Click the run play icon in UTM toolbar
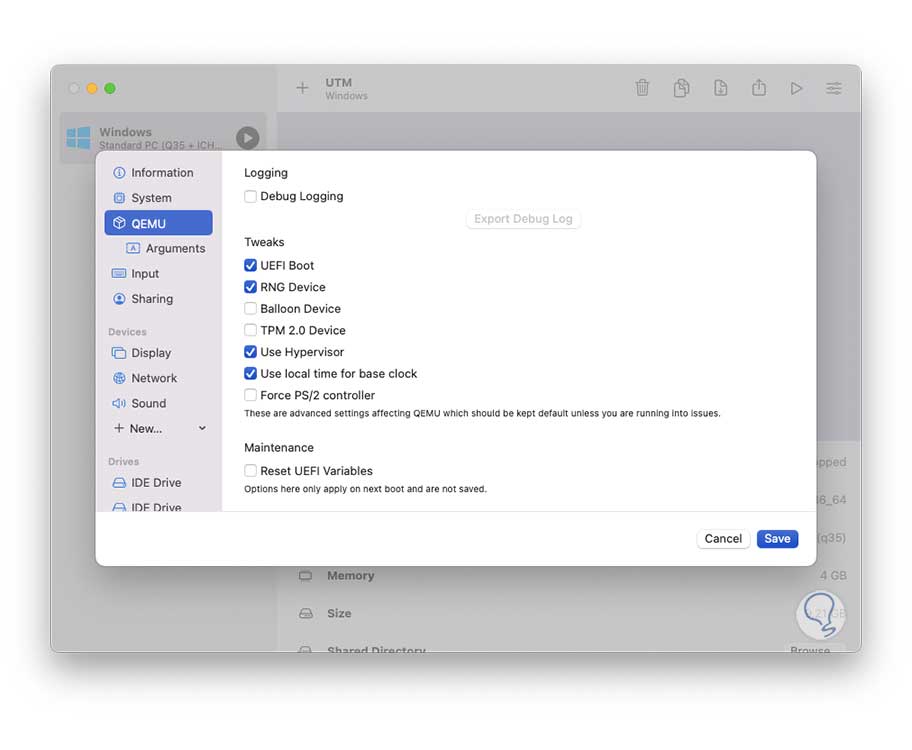912x750 pixels. click(796, 88)
